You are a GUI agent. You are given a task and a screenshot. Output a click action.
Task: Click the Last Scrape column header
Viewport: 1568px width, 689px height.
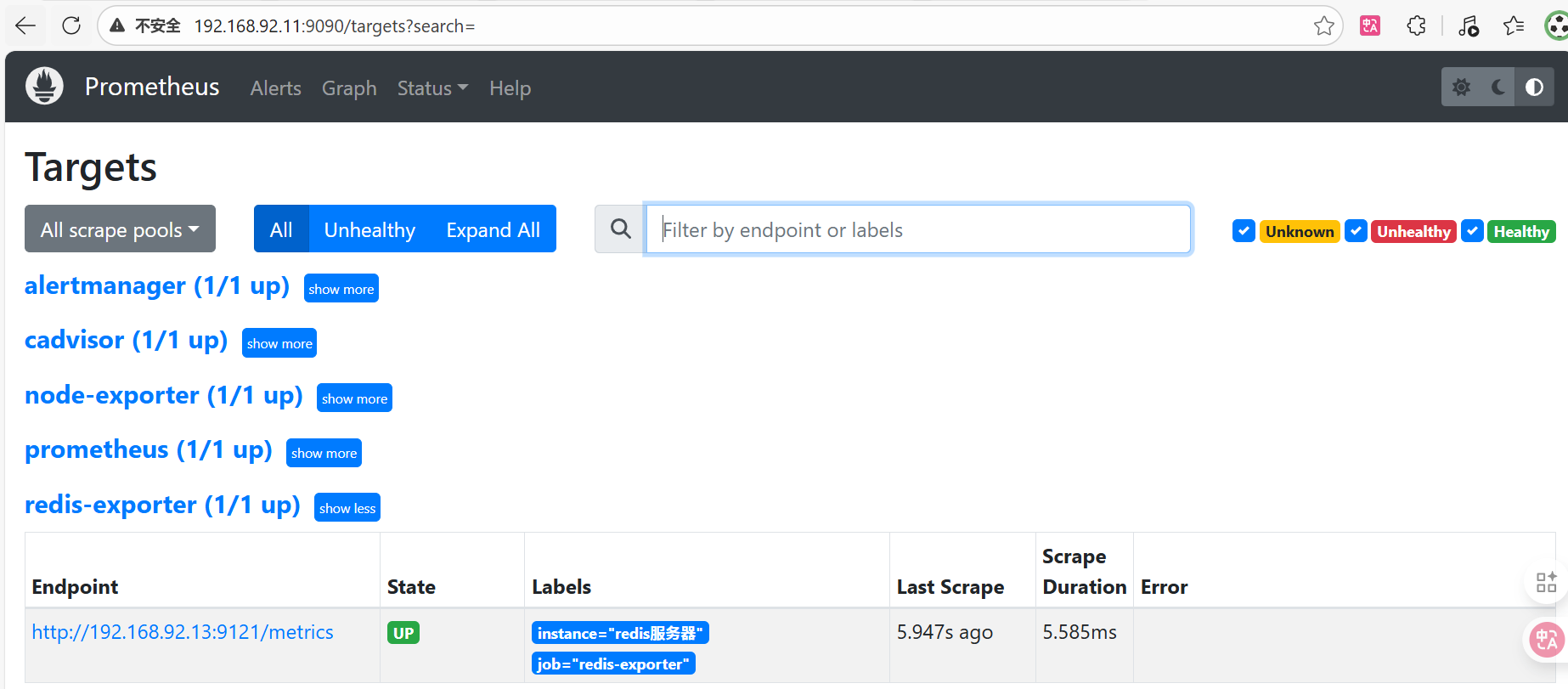(950, 587)
